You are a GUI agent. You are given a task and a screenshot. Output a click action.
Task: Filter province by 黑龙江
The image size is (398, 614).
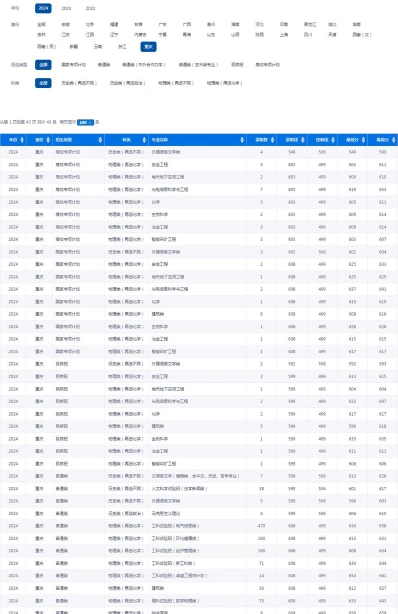[x=310, y=24]
